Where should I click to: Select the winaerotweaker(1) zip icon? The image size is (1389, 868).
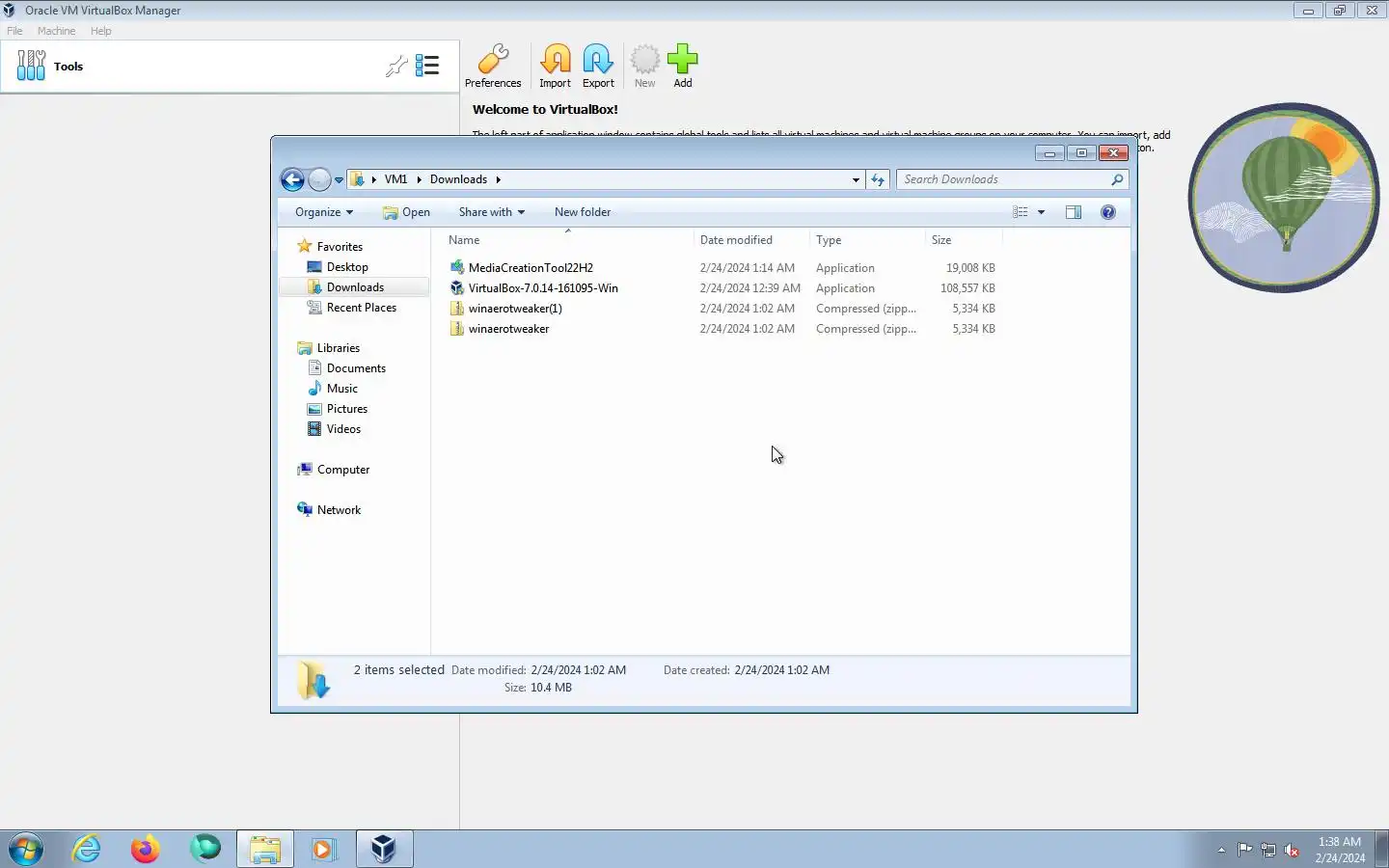click(x=457, y=308)
